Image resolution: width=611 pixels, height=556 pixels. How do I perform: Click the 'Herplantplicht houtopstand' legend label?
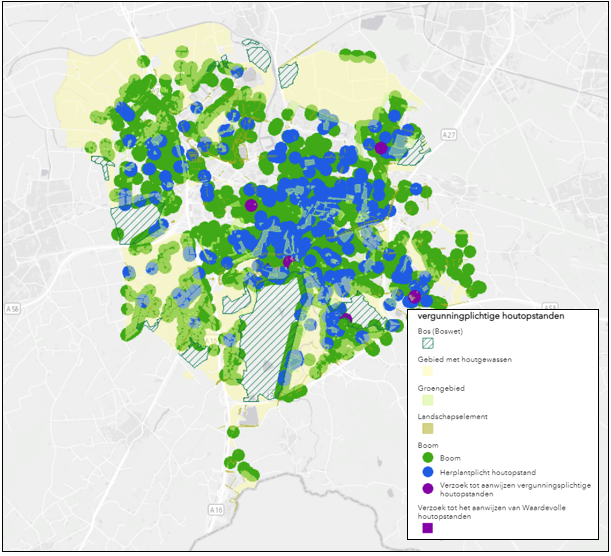(x=488, y=473)
